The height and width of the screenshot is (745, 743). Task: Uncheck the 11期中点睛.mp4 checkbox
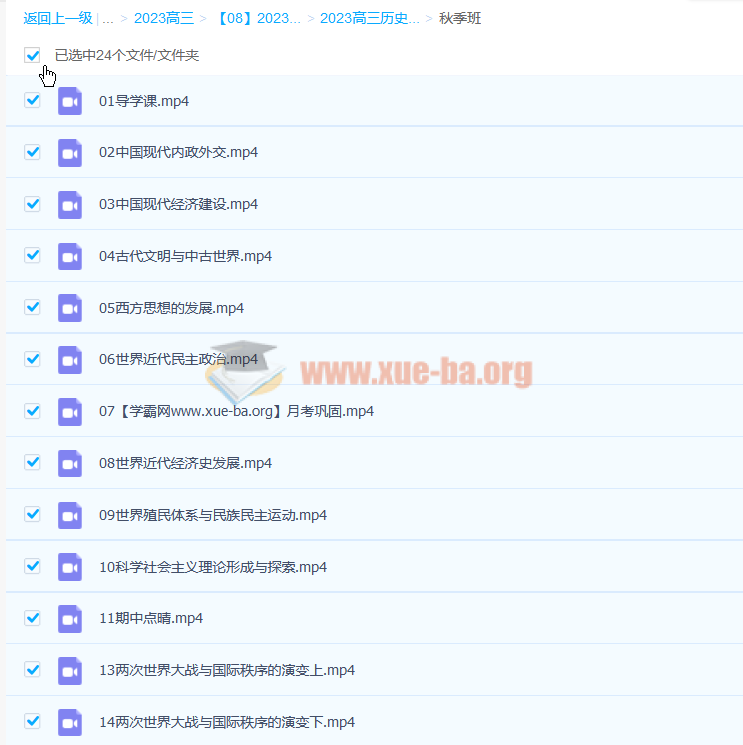(x=32, y=618)
